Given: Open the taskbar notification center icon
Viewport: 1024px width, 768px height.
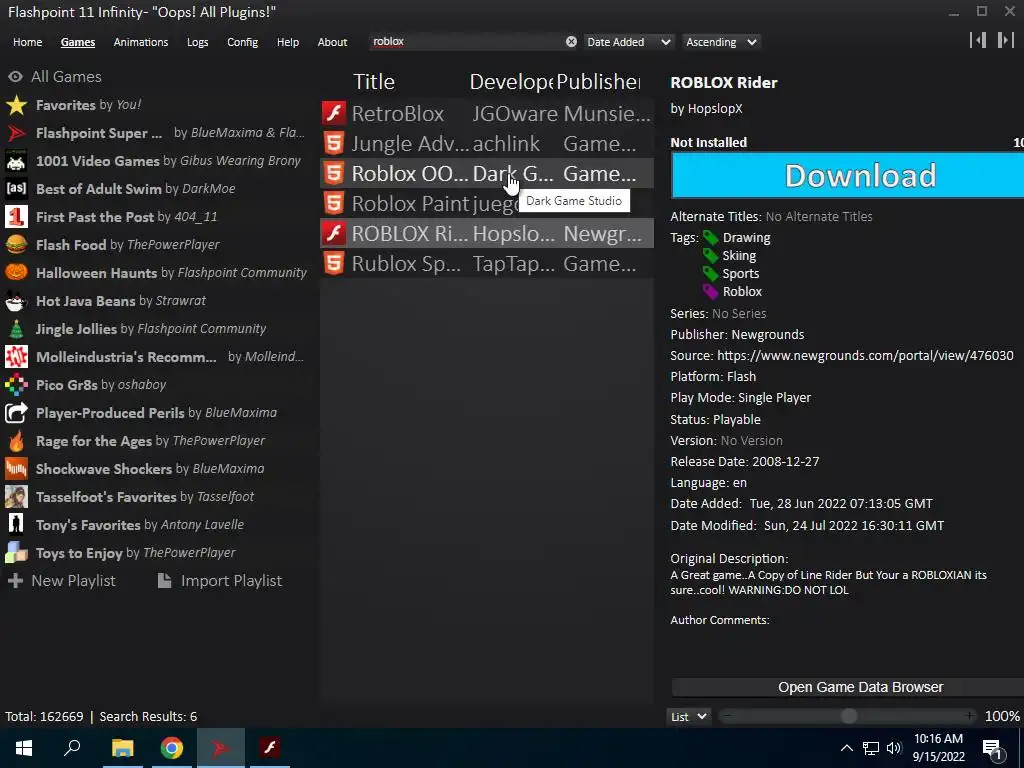Looking at the screenshot, I should point(992,748).
